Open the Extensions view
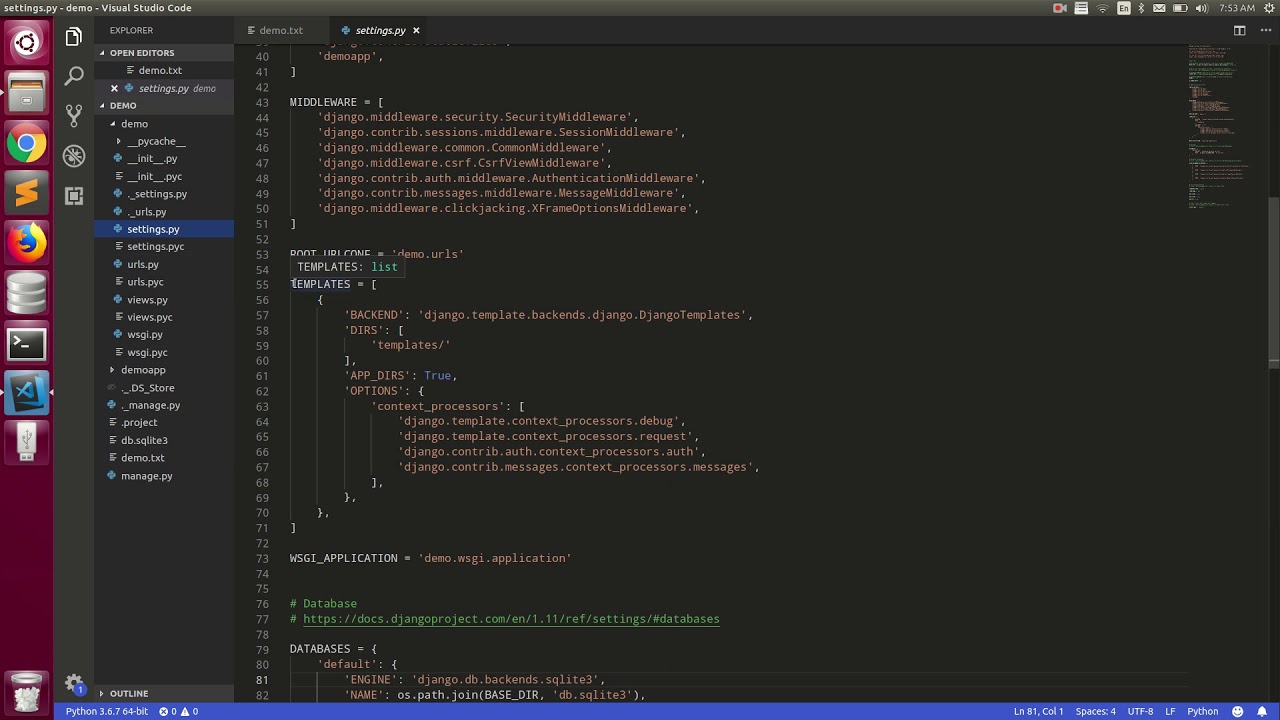Viewport: 1280px width, 720px height. coord(73,196)
